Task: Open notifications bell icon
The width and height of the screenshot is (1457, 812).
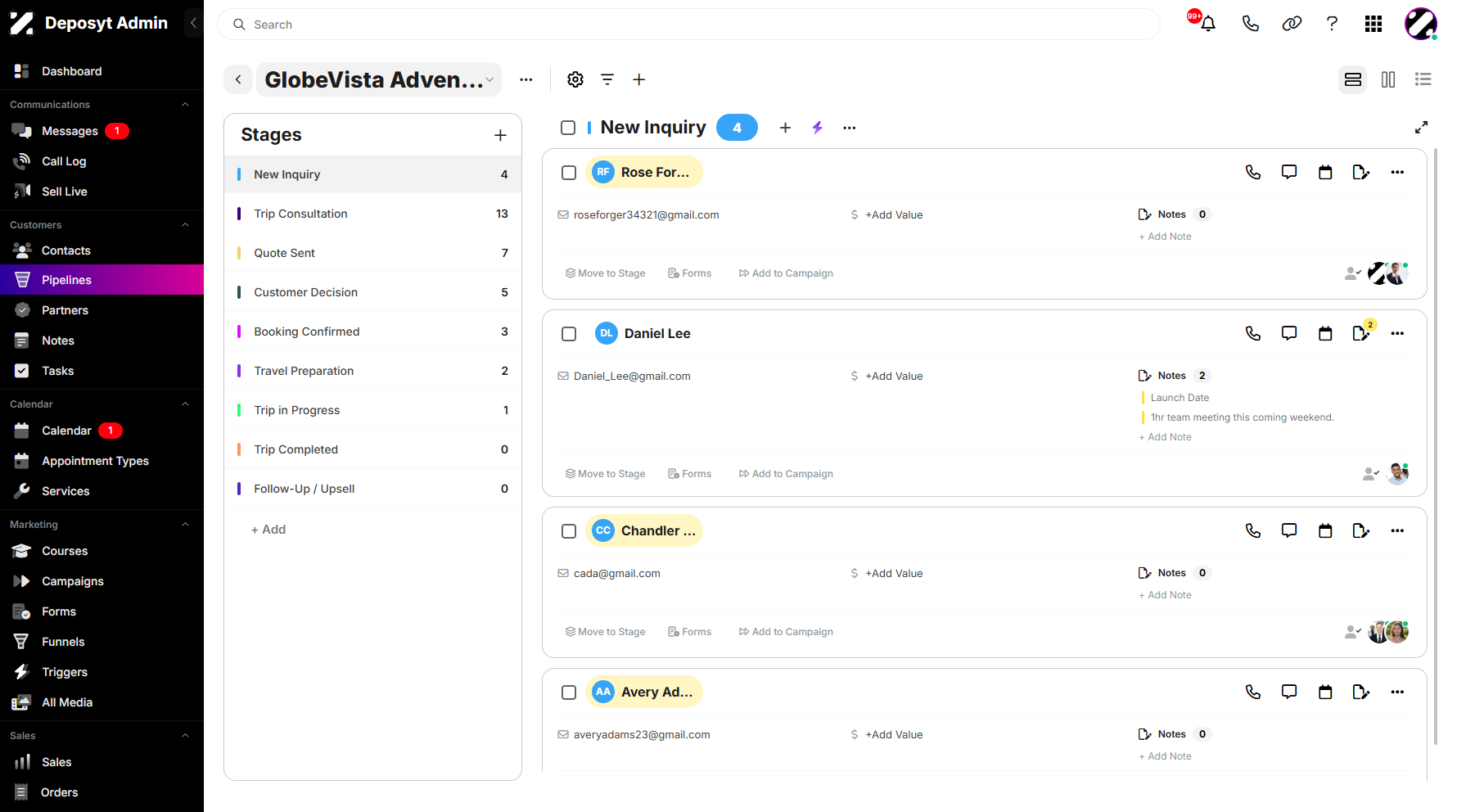Action: click(x=1207, y=24)
